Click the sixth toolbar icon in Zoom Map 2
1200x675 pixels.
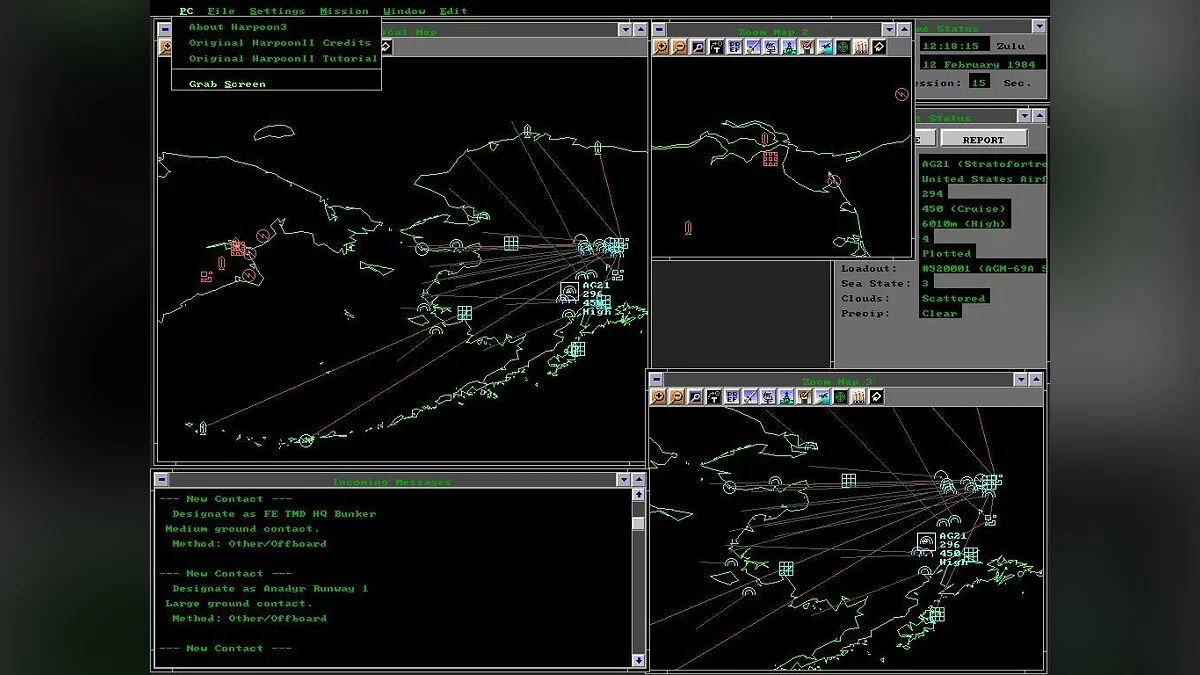pyautogui.click(x=752, y=46)
